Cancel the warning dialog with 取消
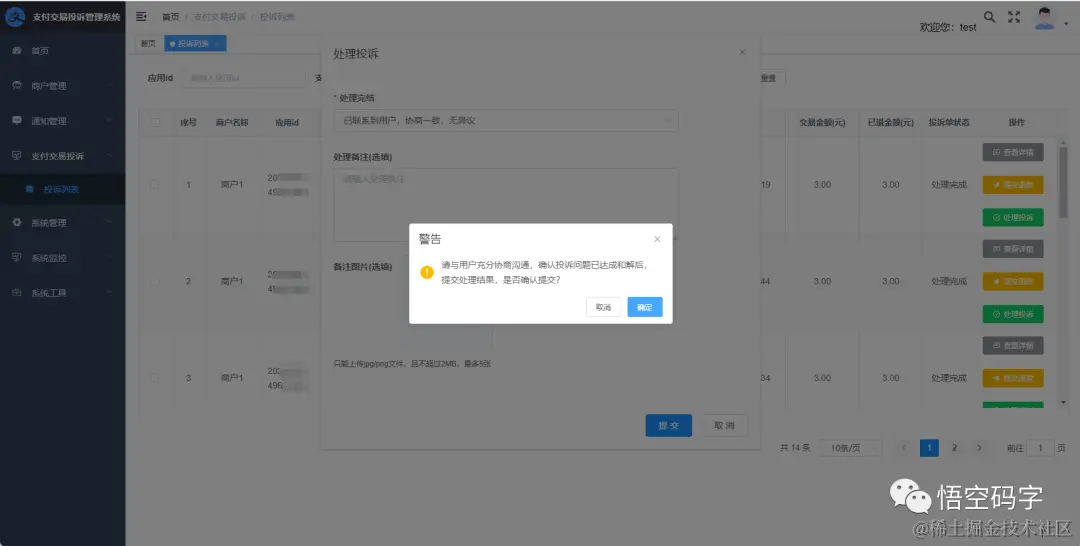Viewport: 1080px width, 546px height. (603, 307)
